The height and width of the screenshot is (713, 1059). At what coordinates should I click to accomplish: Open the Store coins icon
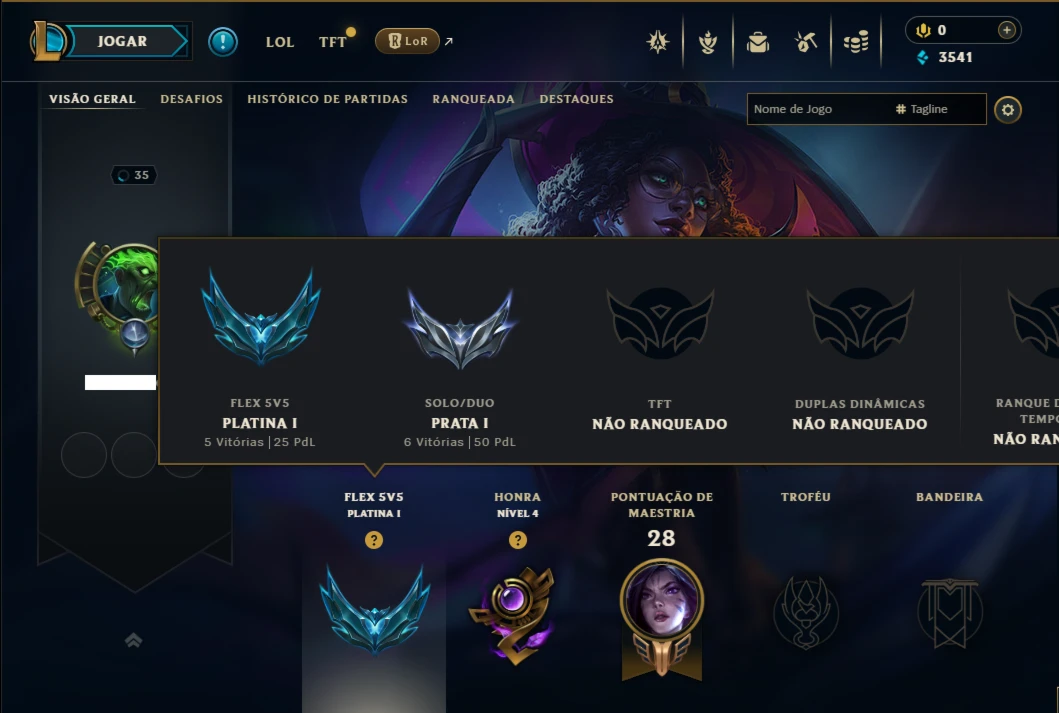point(856,43)
